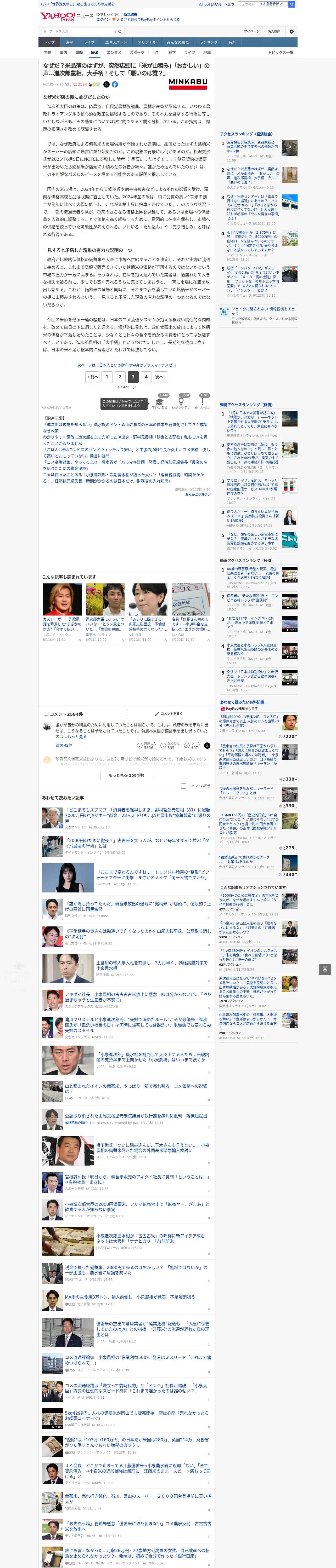Screen dimensions: 336x1568
Task: Open the 新規取得 ID link
Action: (x=131, y=14)
